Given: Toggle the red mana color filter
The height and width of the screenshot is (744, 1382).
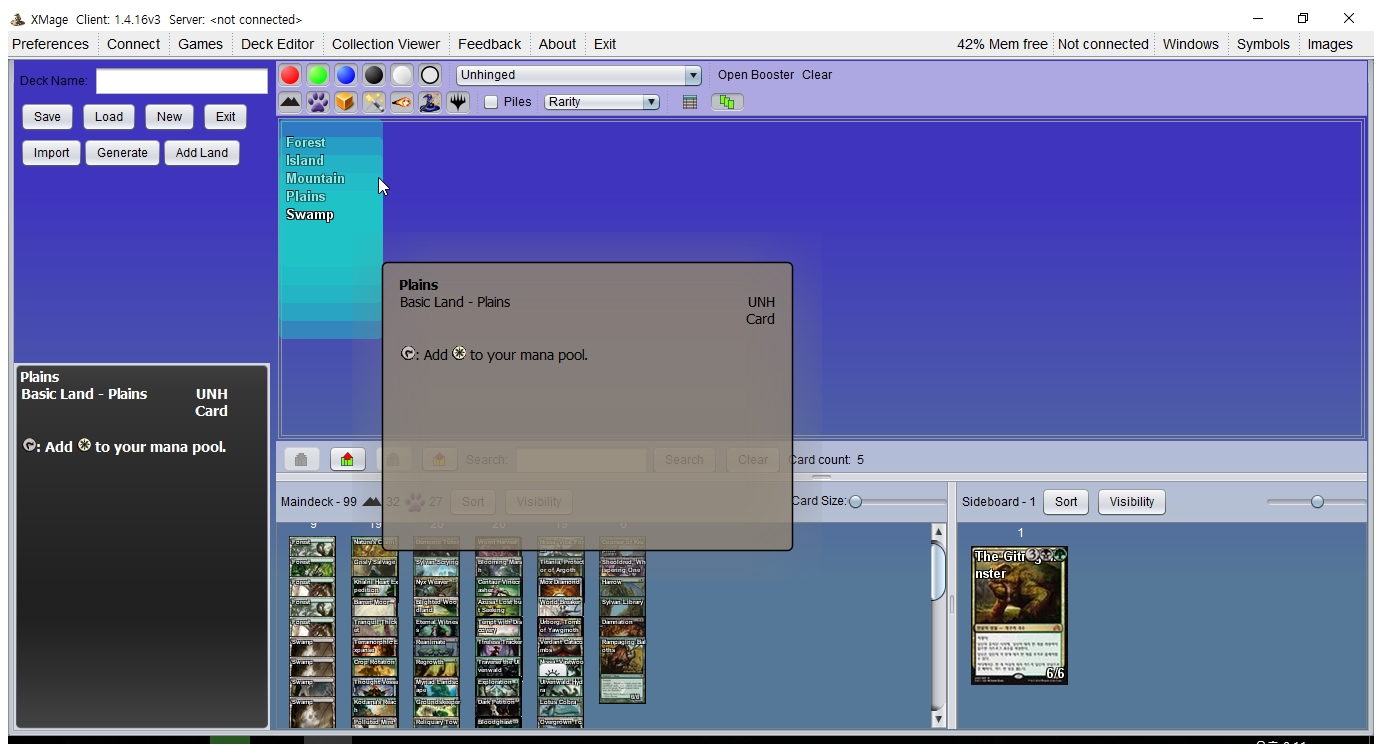Looking at the screenshot, I should tap(290, 75).
